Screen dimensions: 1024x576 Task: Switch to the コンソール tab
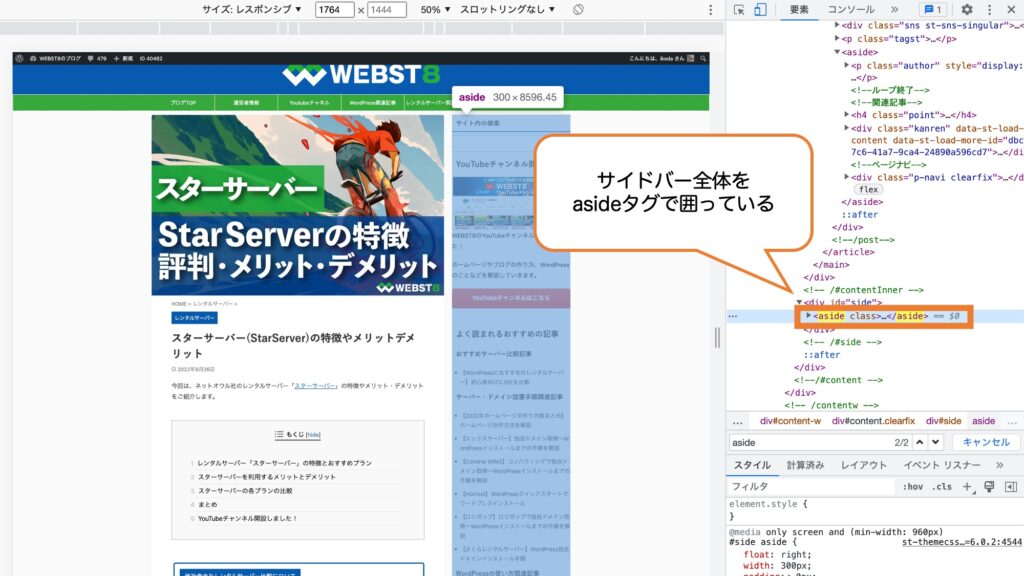851,10
